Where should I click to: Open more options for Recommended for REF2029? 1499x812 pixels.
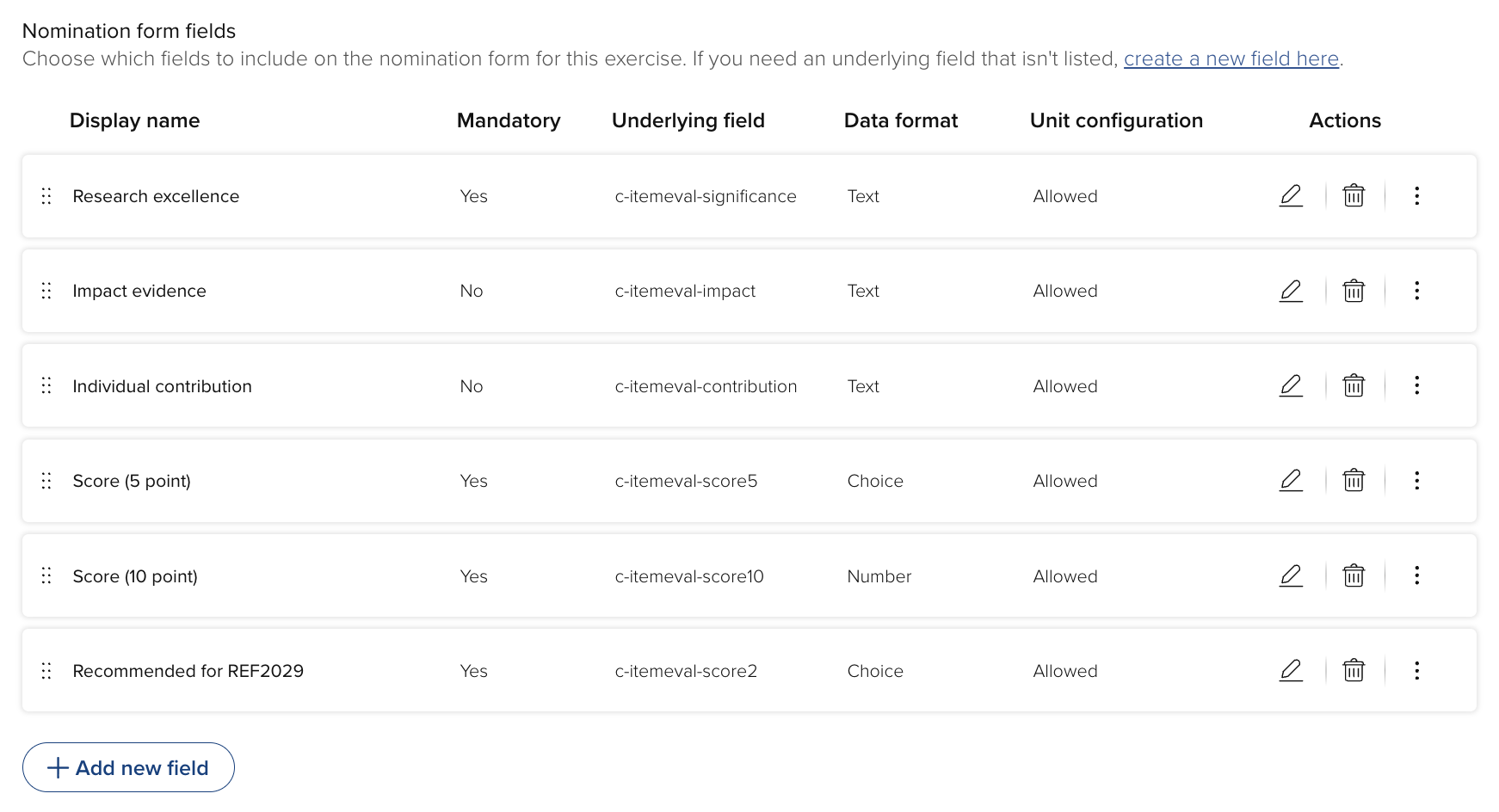[1416, 671]
